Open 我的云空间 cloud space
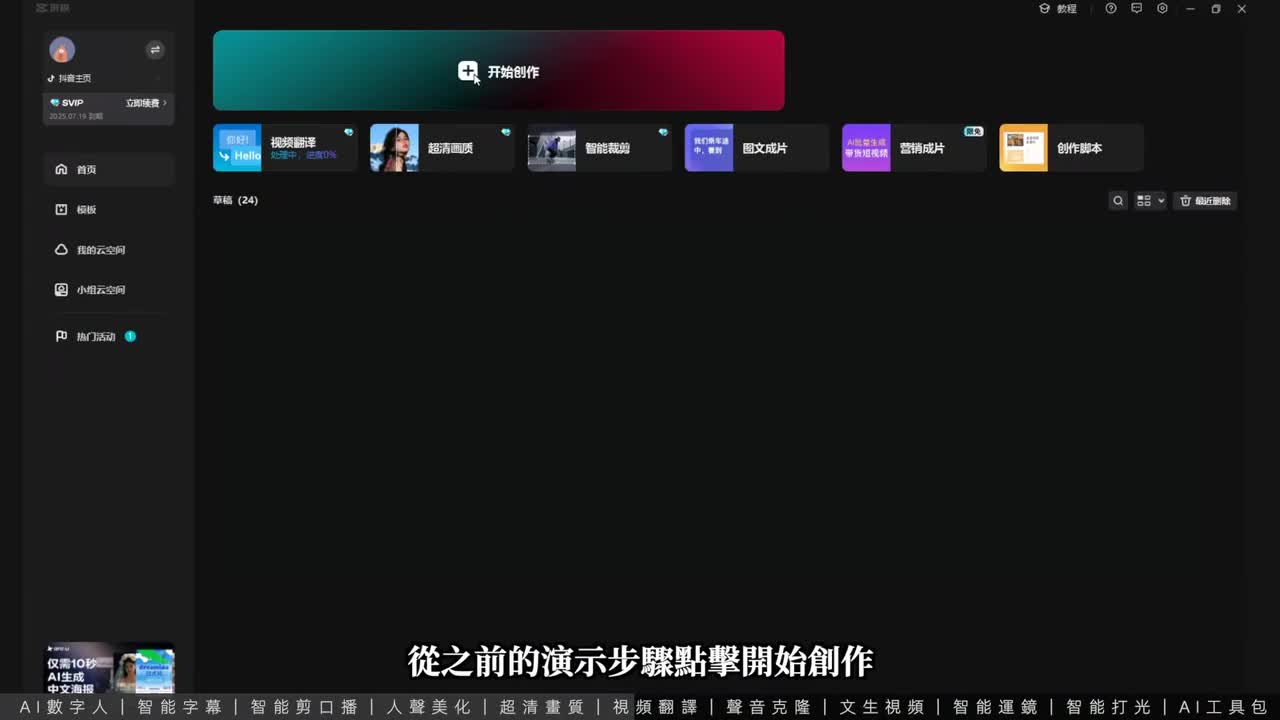 click(100, 250)
